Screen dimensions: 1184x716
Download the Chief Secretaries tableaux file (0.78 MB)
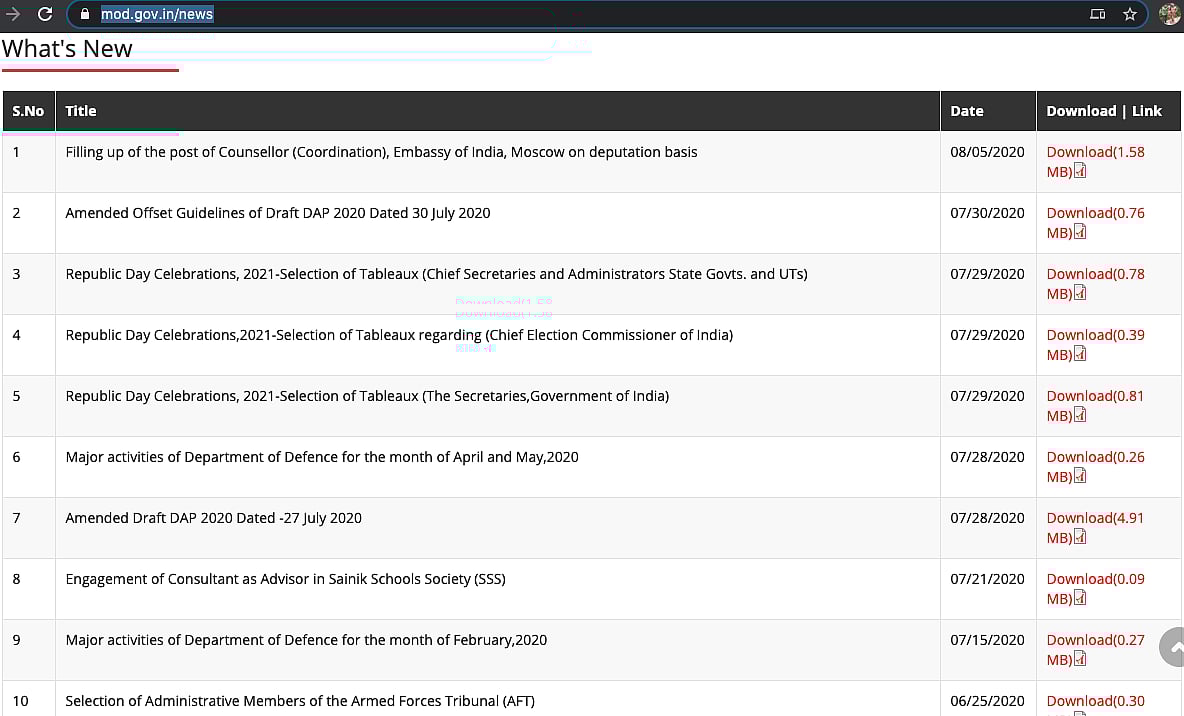[x=1094, y=274]
